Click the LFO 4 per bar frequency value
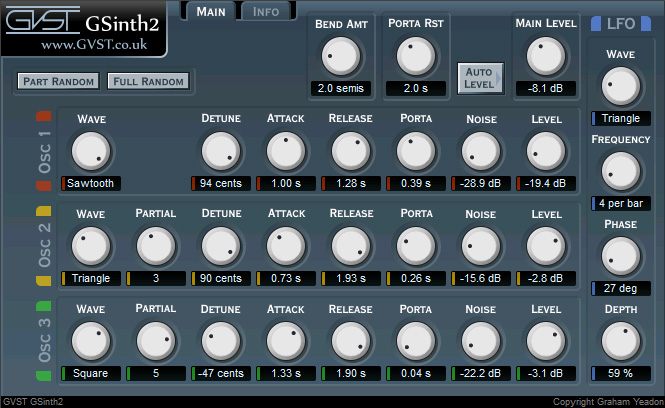Screen dimensions: 665x408 tap(621, 204)
